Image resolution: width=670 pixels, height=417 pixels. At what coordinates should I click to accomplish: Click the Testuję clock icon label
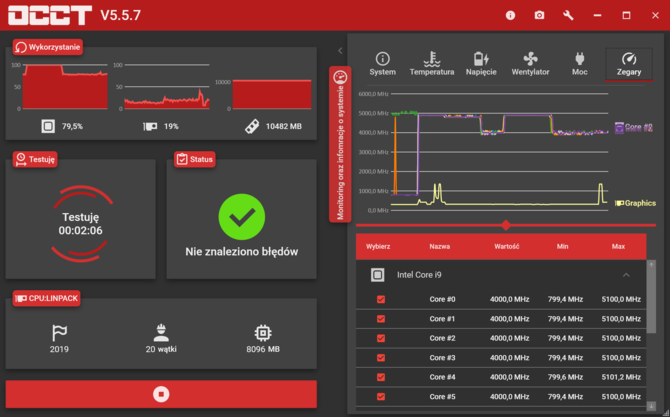(x=21, y=159)
